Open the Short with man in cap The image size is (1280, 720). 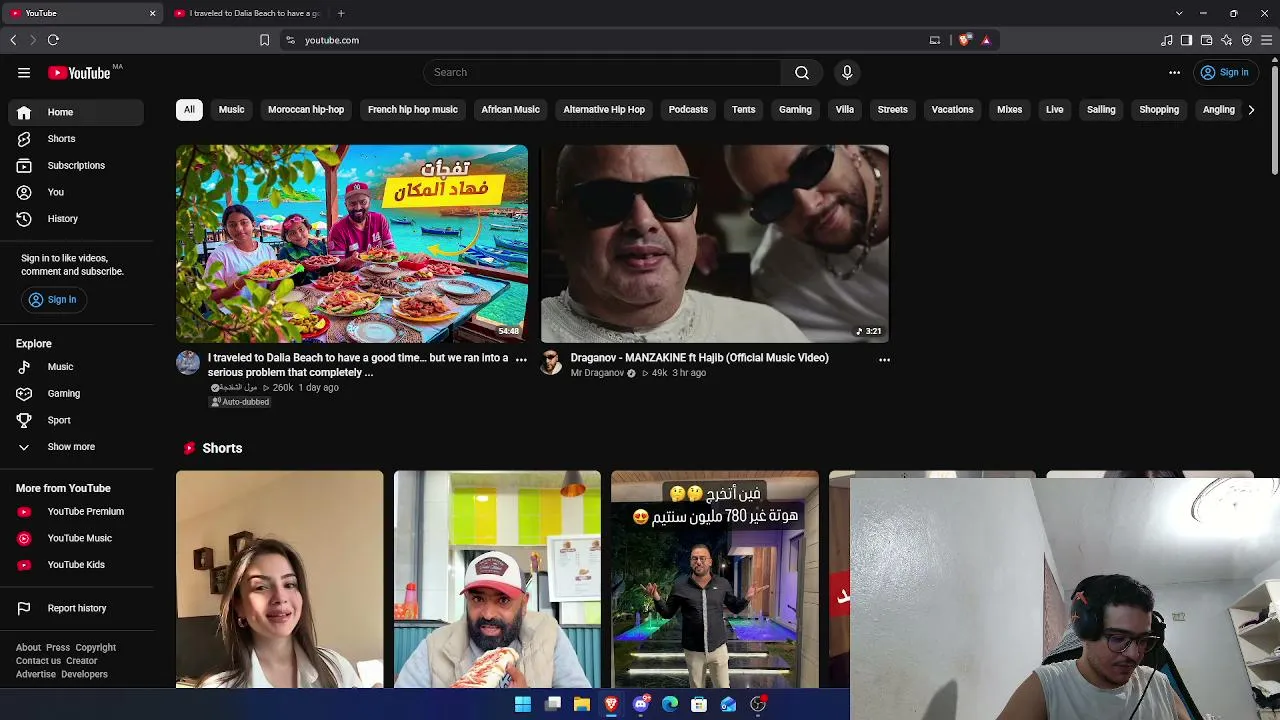point(497,580)
